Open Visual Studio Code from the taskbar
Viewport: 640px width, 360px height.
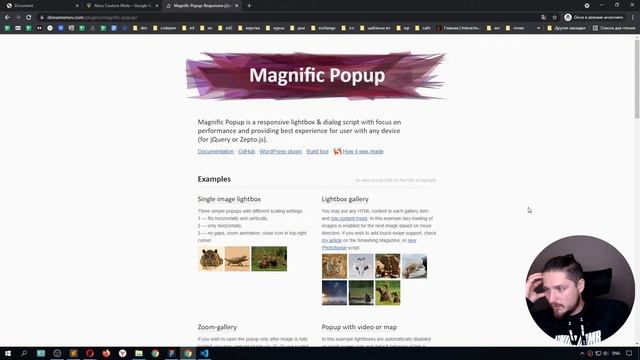pyautogui.click(x=204, y=353)
